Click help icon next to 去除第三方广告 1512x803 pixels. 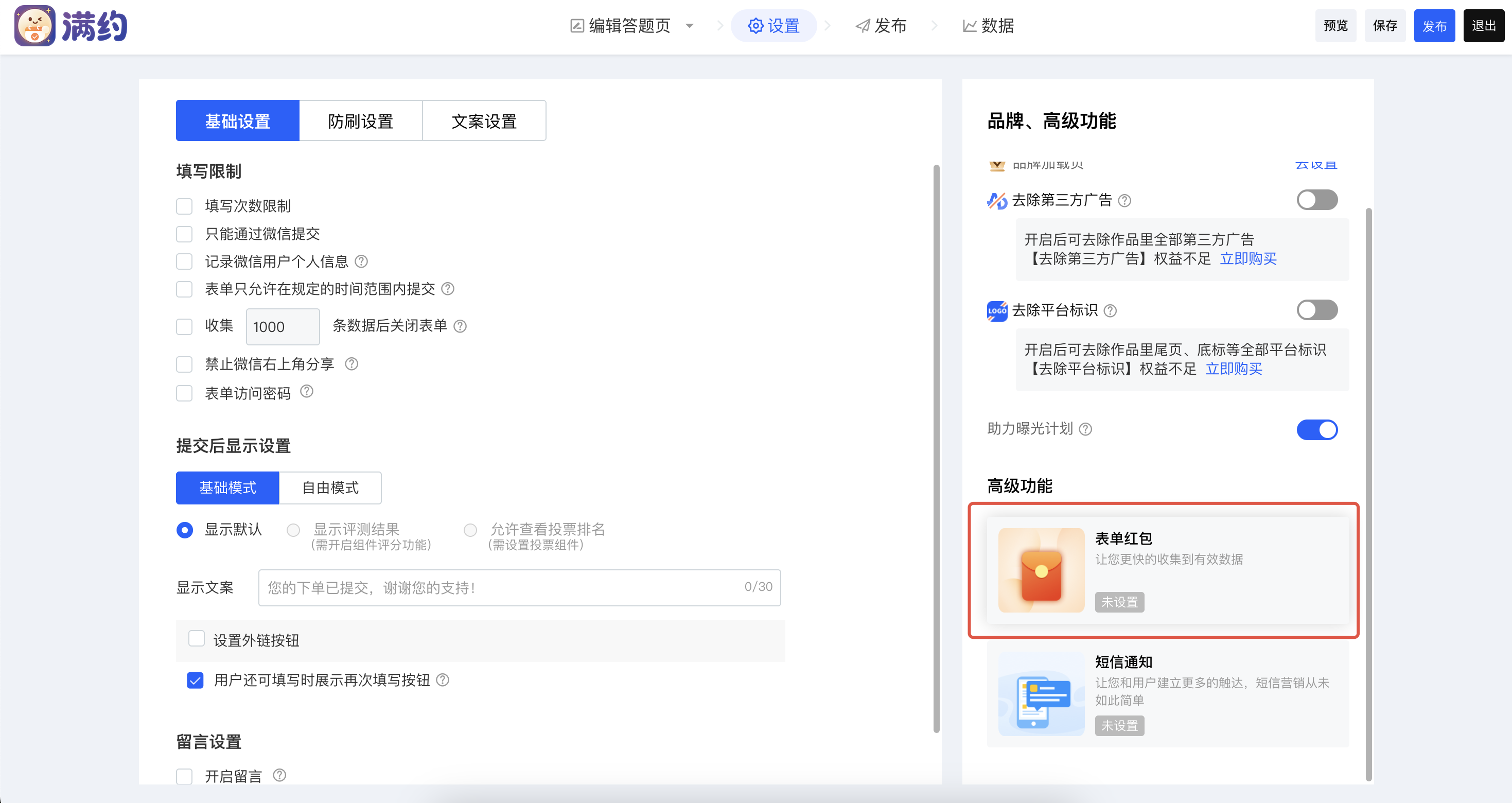1124,201
